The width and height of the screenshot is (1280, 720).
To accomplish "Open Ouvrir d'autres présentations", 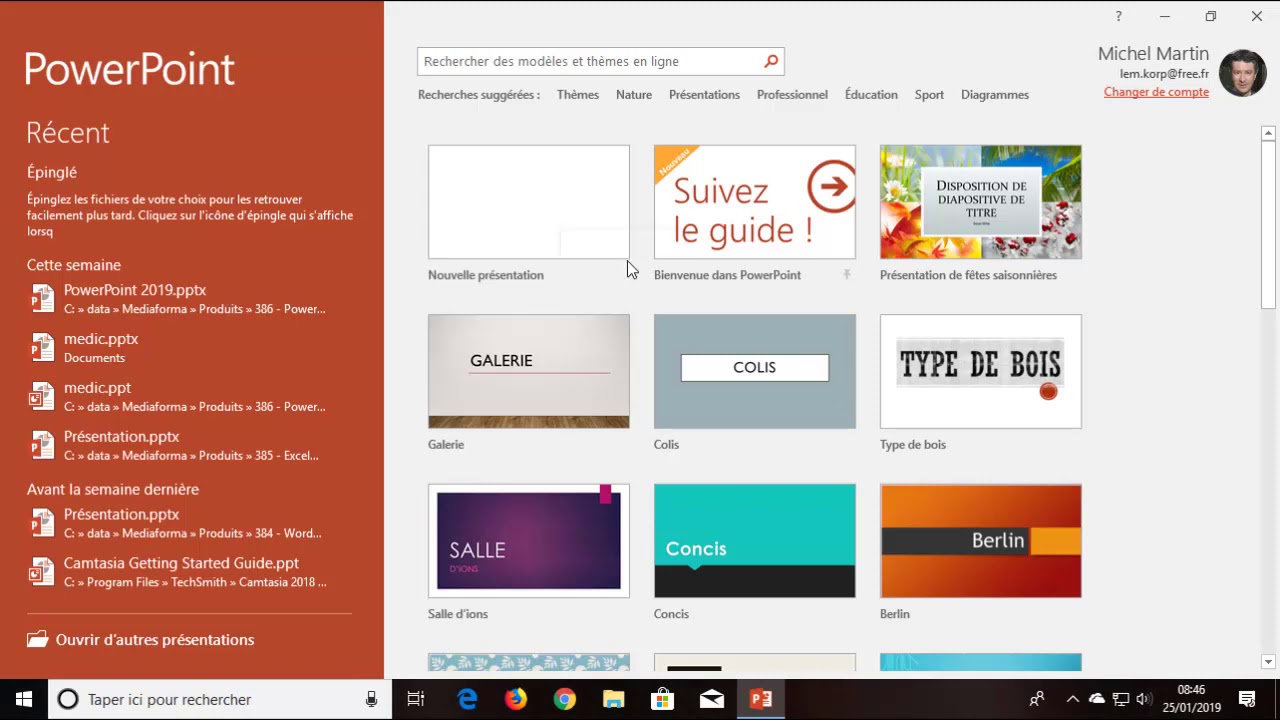I will click(141, 640).
